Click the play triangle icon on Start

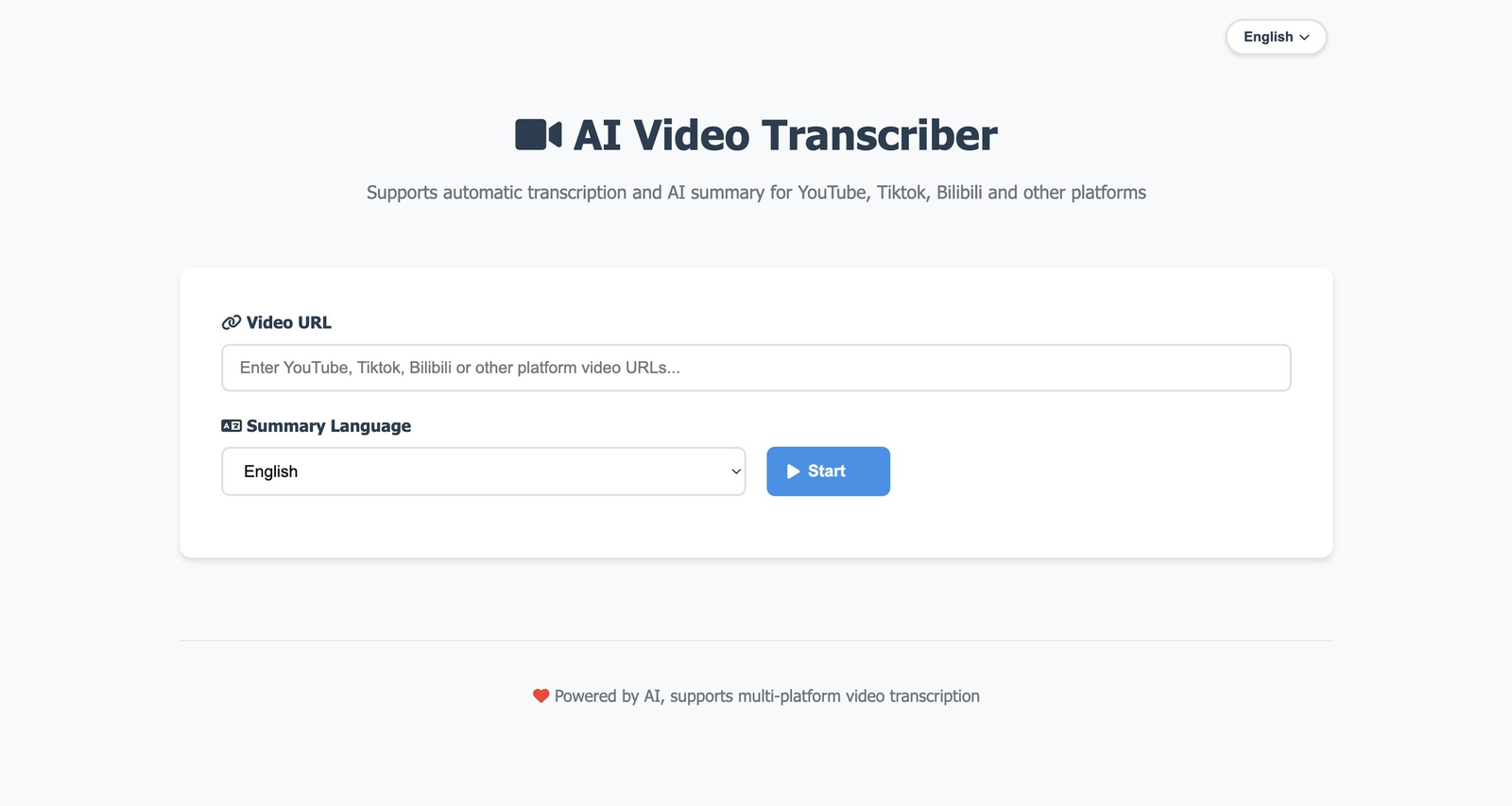[794, 472]
